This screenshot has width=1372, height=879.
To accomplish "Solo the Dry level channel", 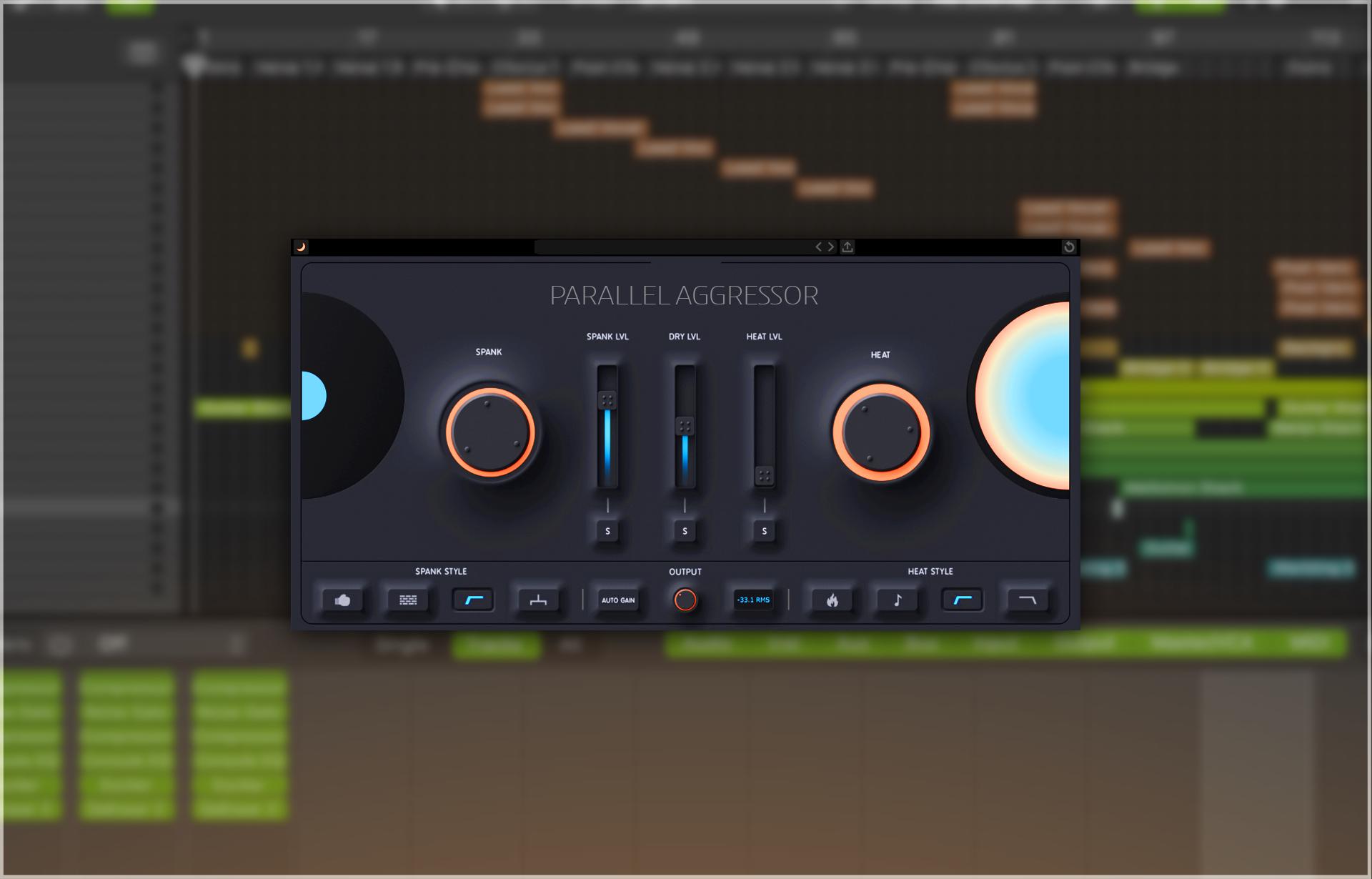I will [685, 531].
